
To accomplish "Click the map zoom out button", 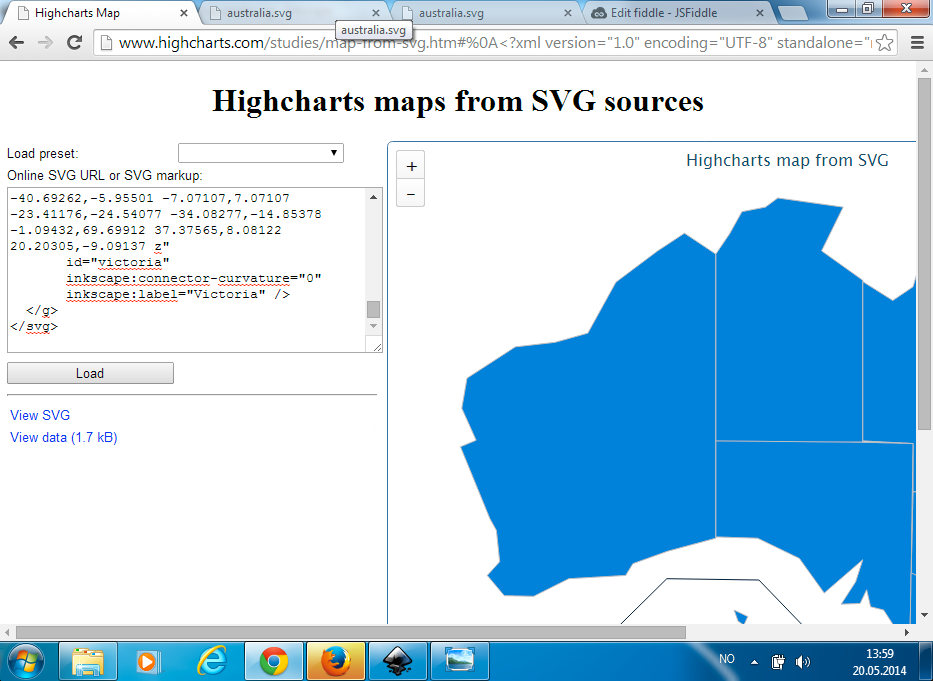I will 410,193.
